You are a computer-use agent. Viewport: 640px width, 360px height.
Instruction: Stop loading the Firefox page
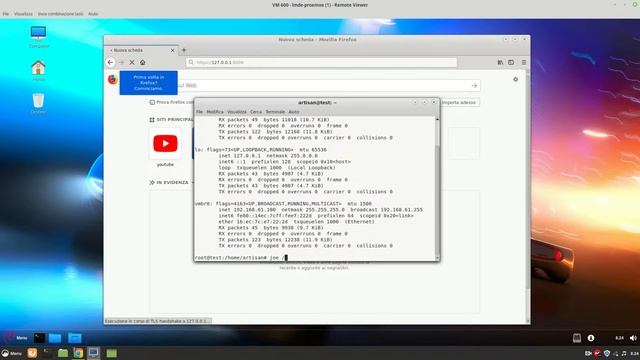coord(132,62)
